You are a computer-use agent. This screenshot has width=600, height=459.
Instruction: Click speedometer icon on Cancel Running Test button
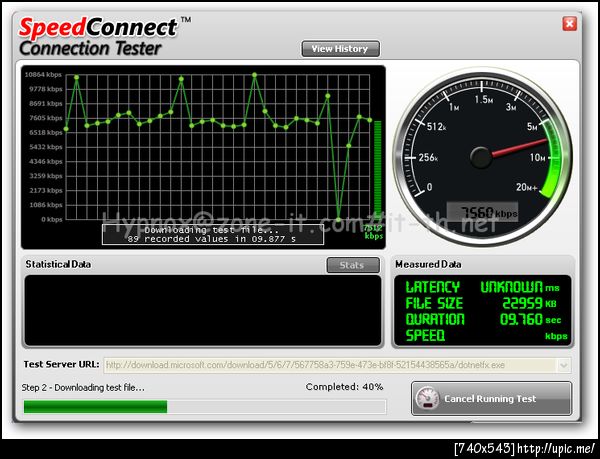427,399
